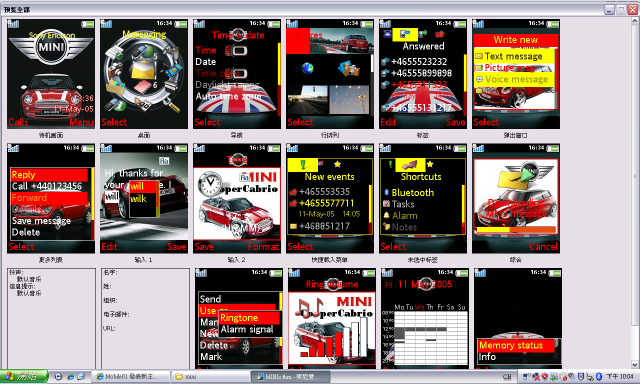Launch Internet Explorer from quick launch
Viewport: 640px width, 384px height.
pyautogui.click(x=70, y=377)
